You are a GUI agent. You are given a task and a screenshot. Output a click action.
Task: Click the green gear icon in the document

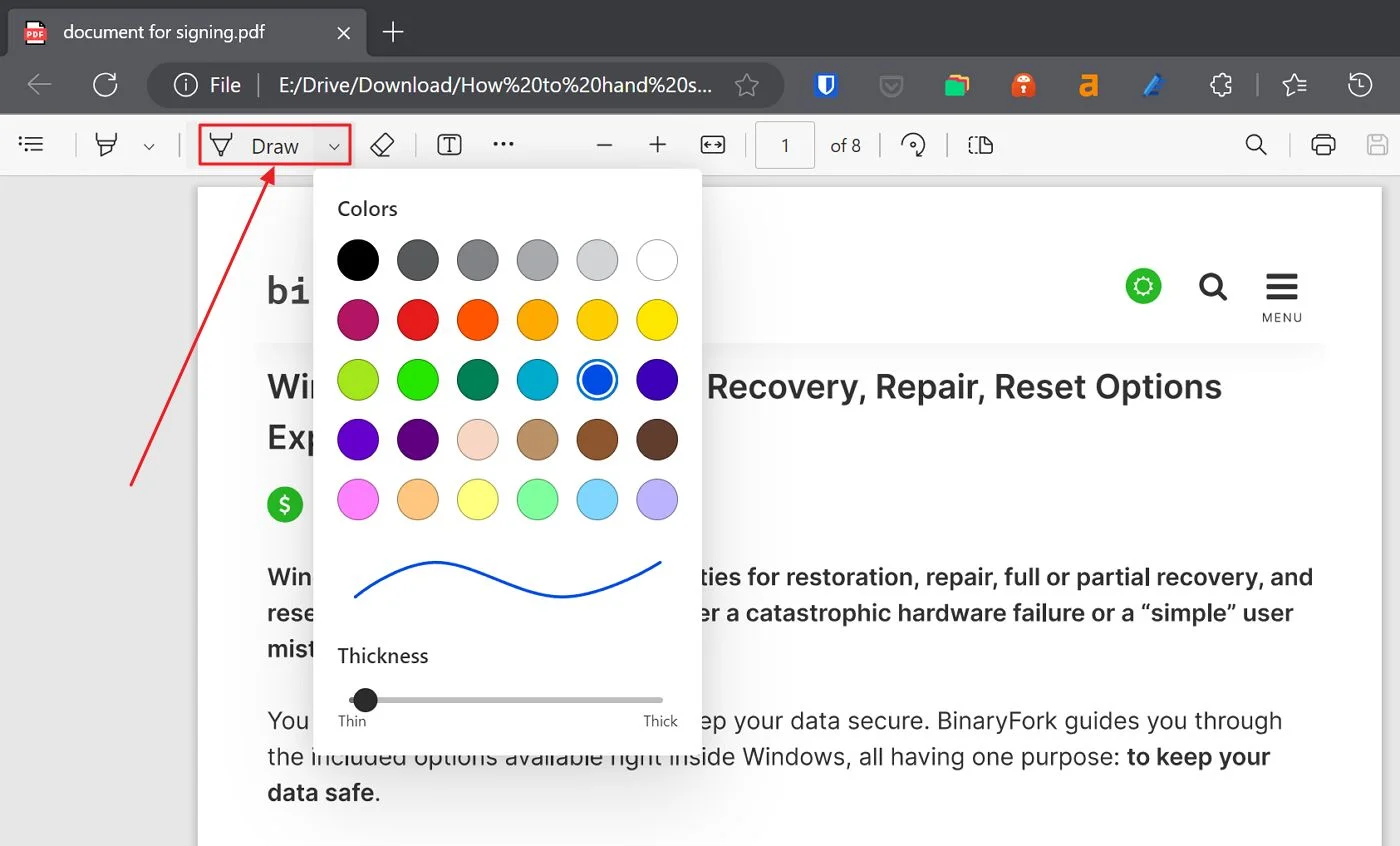(1143, 287)
